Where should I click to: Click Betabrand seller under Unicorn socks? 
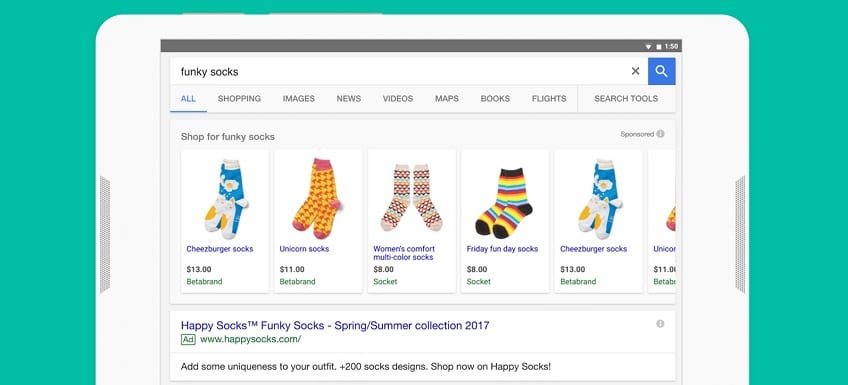pyautogui.click(x=297, y=282)
